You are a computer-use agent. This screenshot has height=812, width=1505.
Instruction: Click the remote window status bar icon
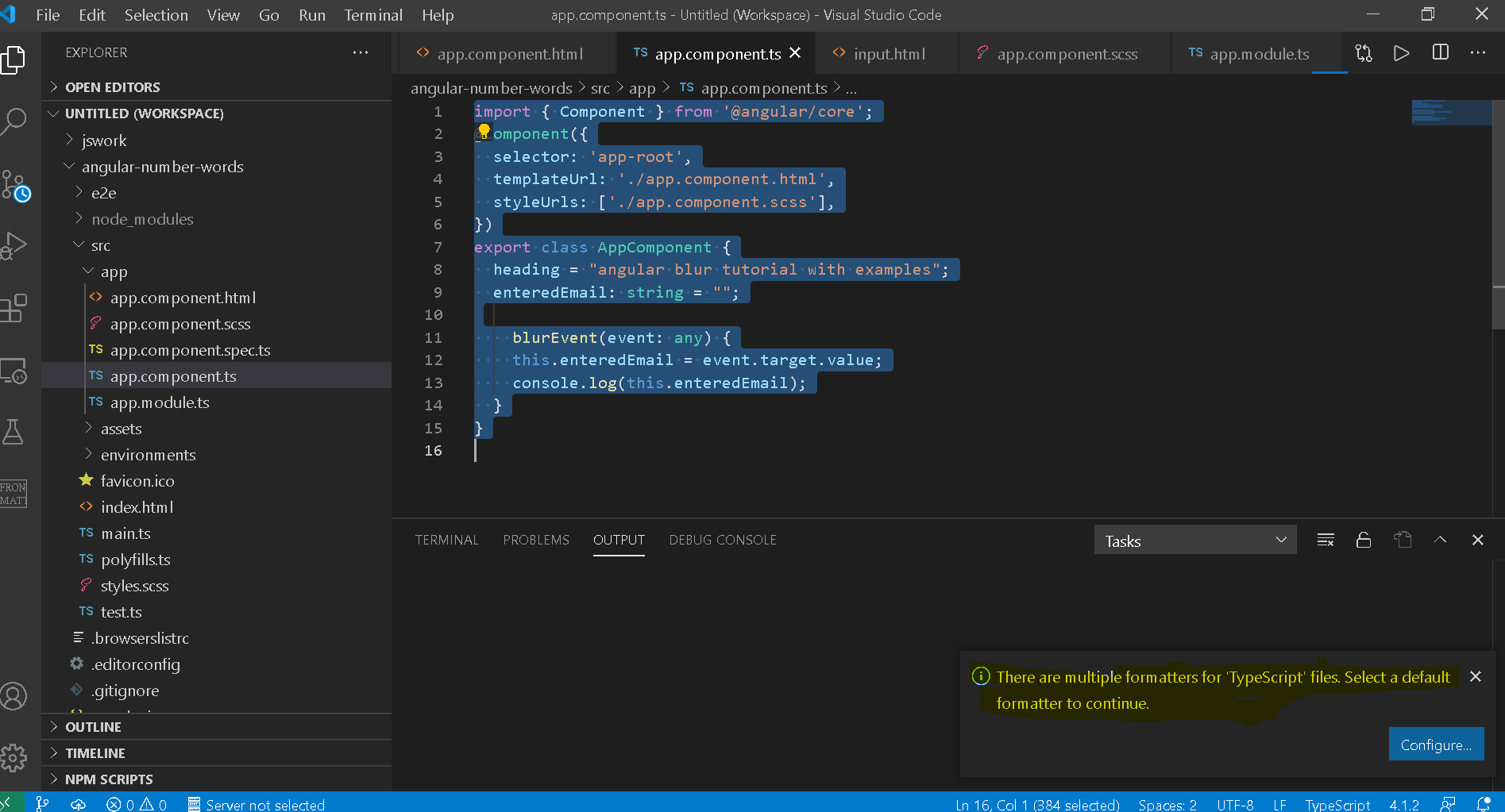tap(6, 803)
